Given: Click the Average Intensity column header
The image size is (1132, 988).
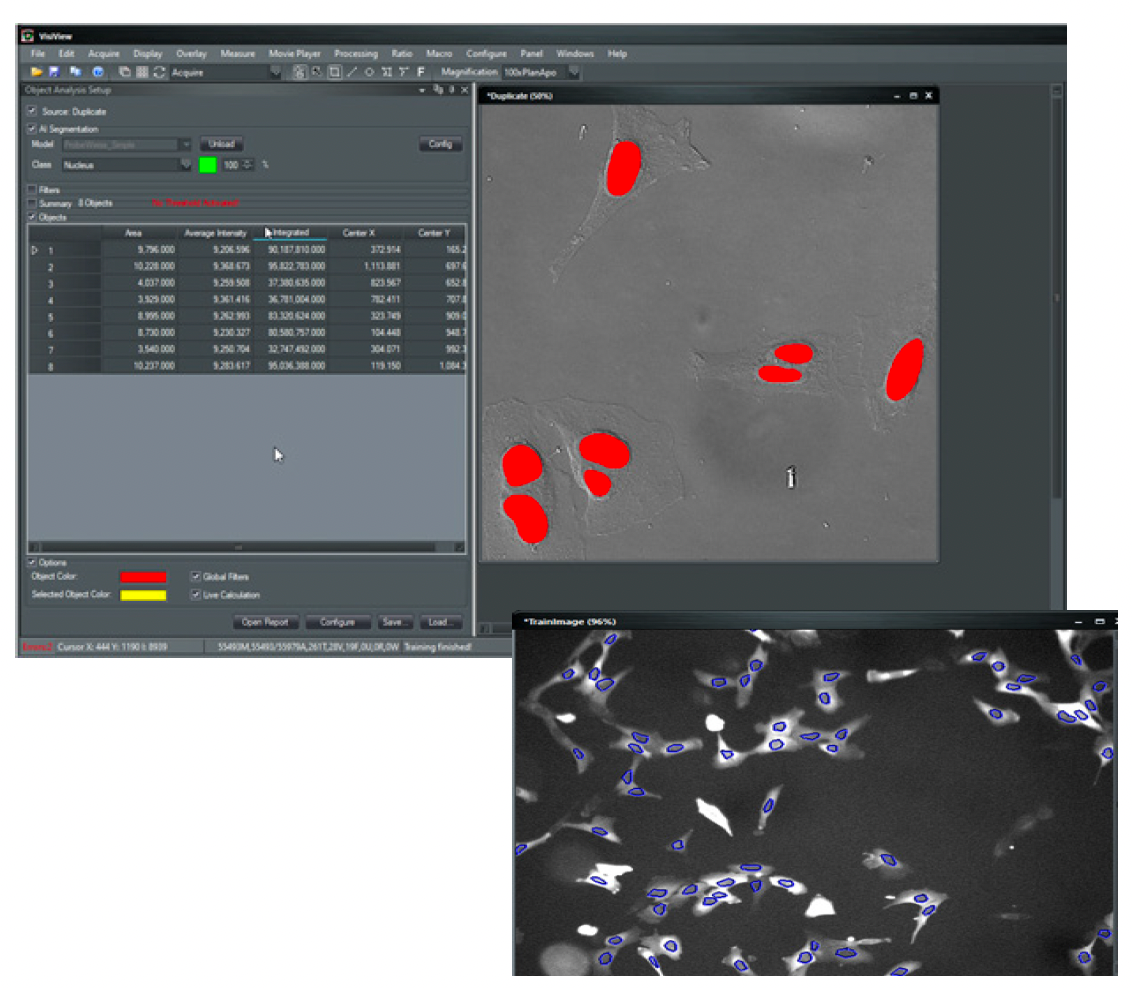Looking at the screenshot, I should click(215, 233).
